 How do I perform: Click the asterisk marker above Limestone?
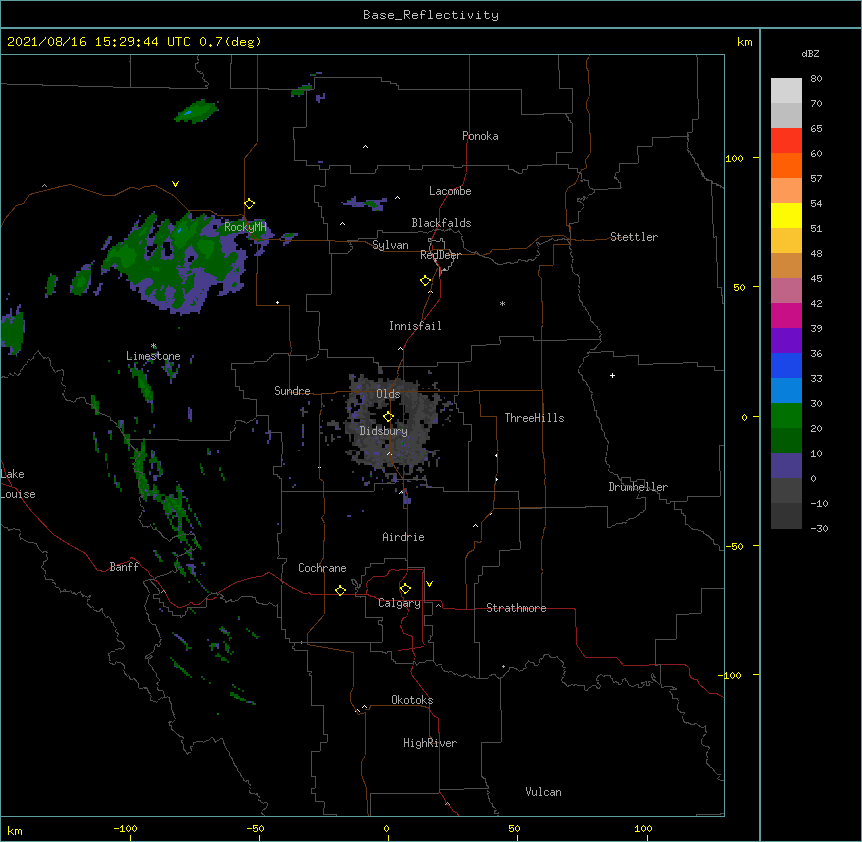pyautogui.click(x=153, y=346)
